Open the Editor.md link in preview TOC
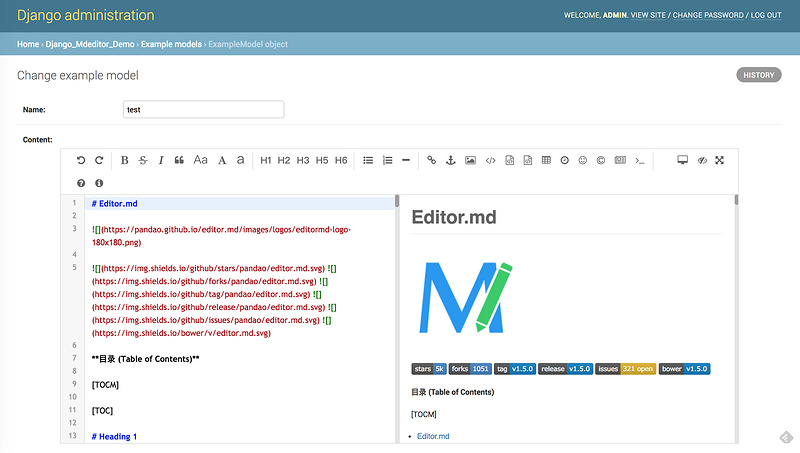 coord(433,436)
